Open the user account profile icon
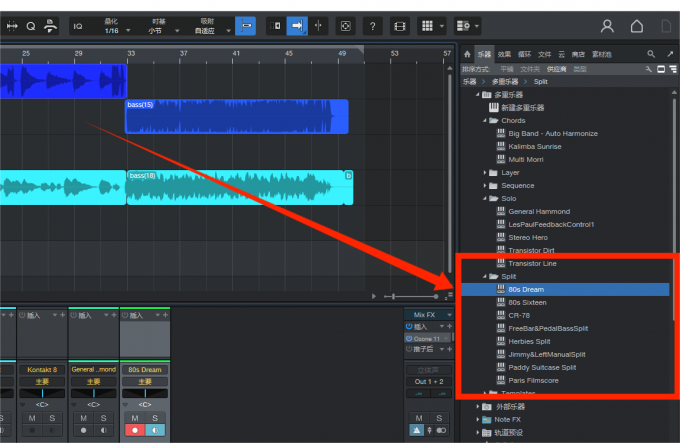This screenshot has width=680, height=443. [607, 26]
